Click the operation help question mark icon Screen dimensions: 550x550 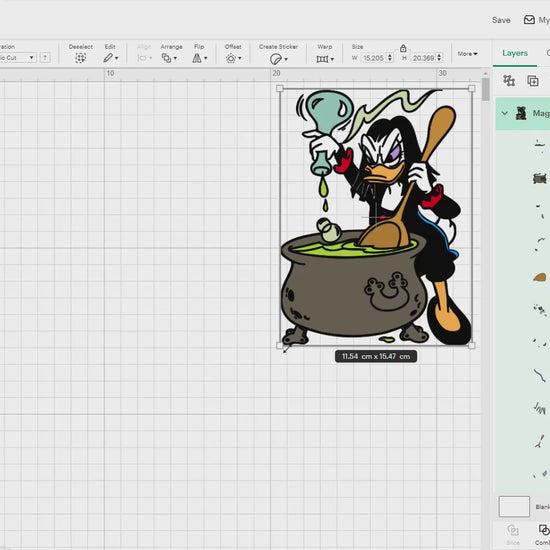[45, 58]
